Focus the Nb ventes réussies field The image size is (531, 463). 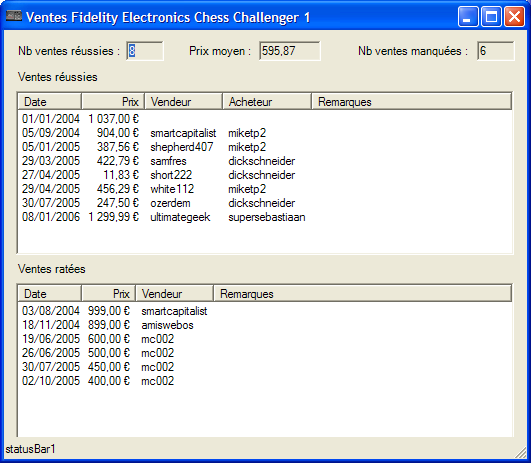click(x=145, y=51)
